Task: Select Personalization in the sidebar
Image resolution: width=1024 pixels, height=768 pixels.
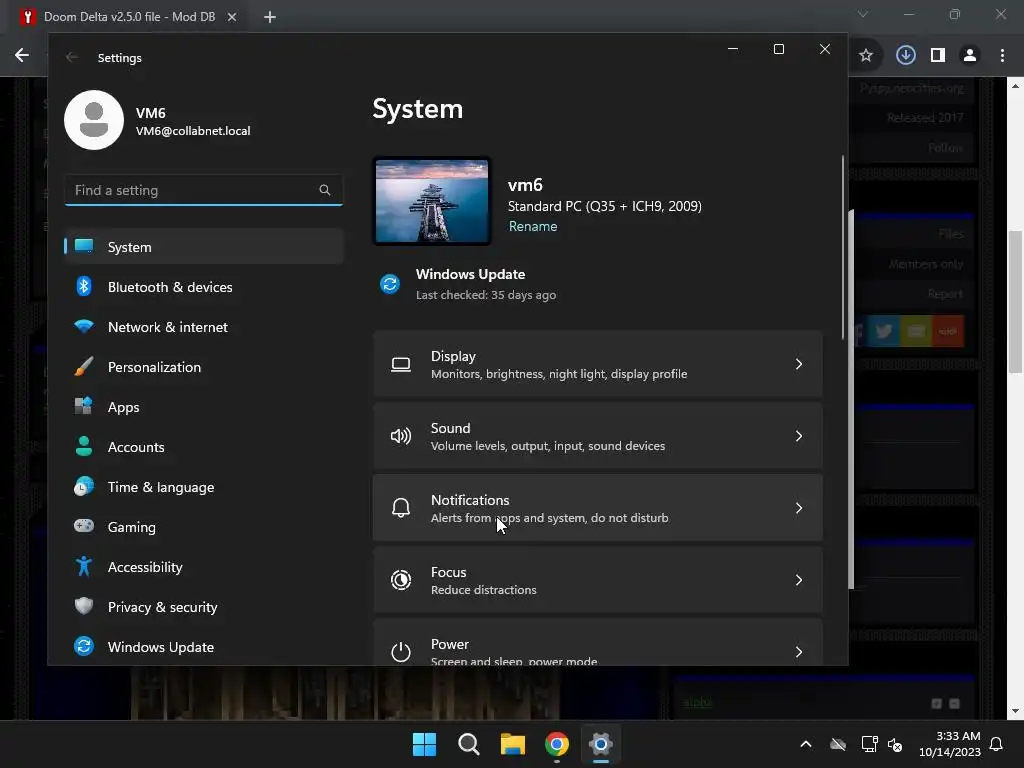Action: point(204,367)
